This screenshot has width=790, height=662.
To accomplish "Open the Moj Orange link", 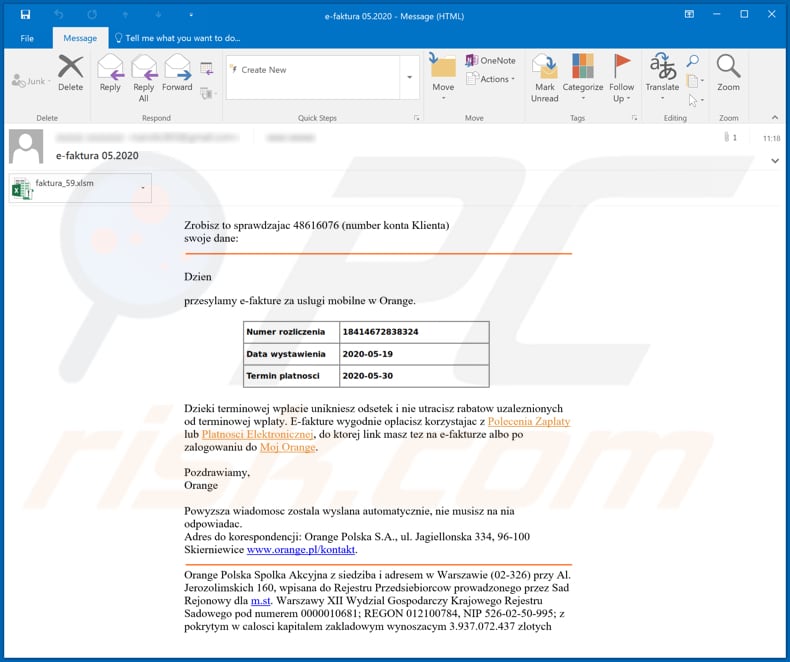I will [288, 447].
